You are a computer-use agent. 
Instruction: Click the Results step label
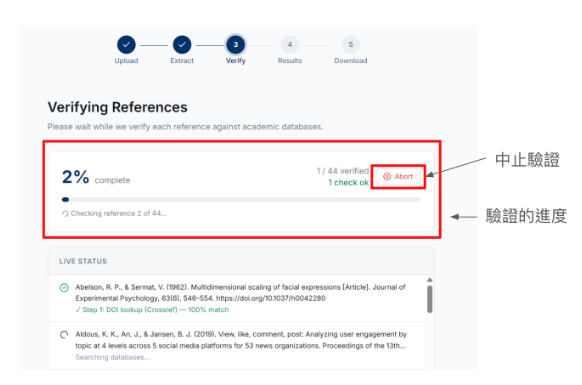pyautogui.click(x=290, y=61)
